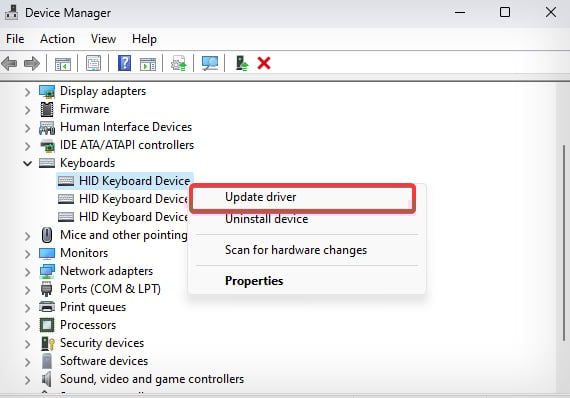Expand the Security devices node
The image size is (570, 398).
(27, 343)
